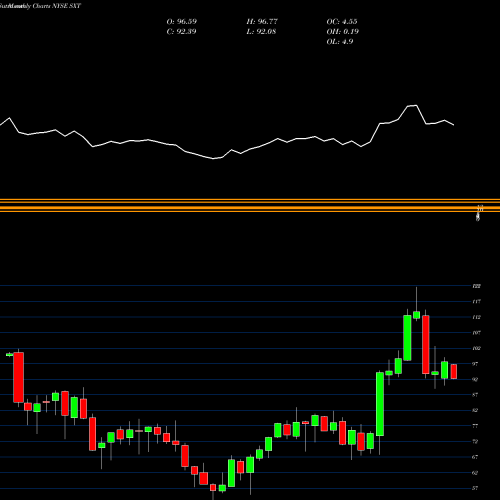Click the 102 price axis label
This screenshot has height=500, width=500.
point(477,348)
